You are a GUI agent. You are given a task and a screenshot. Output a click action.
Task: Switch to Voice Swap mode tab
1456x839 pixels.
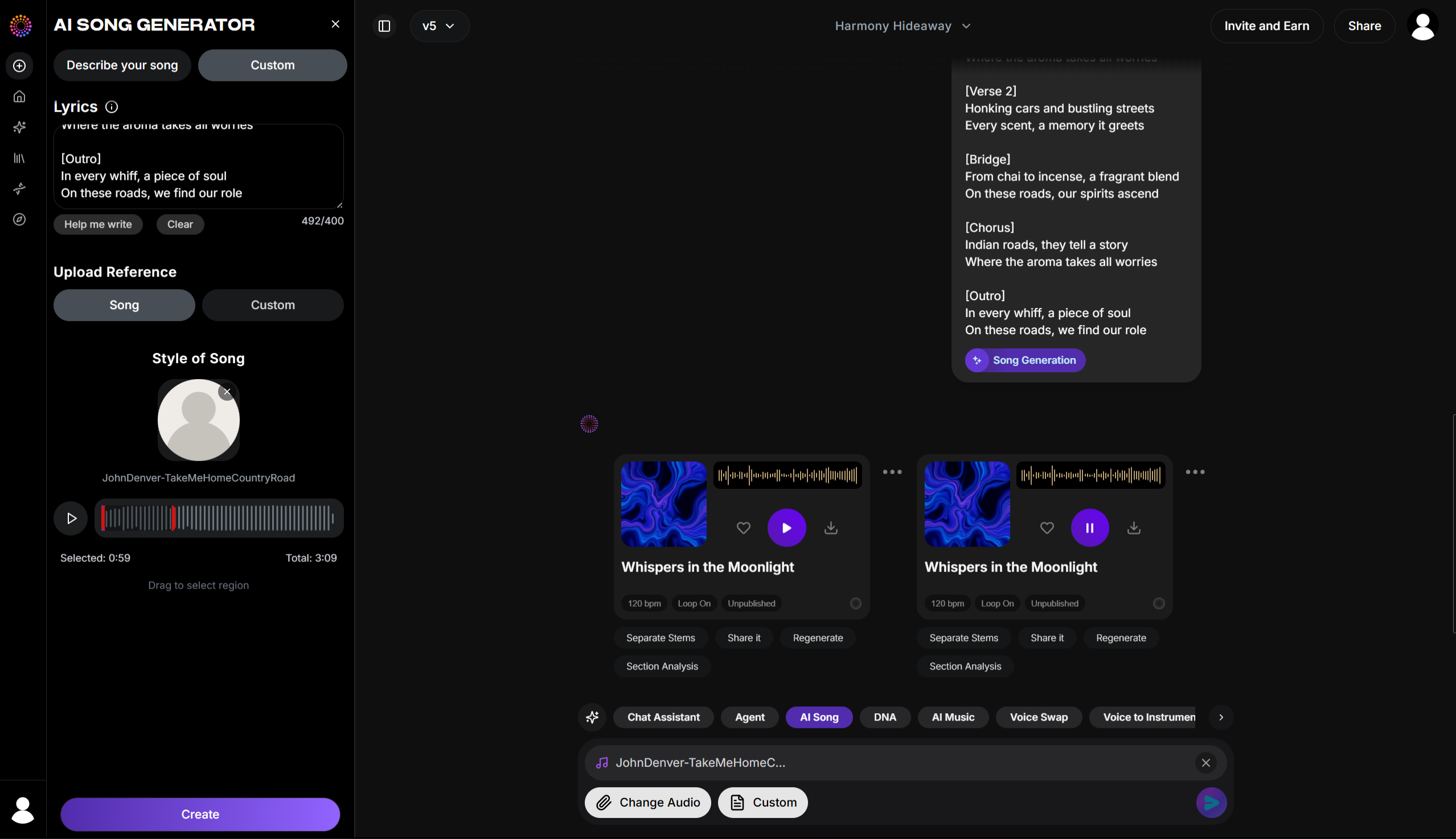click(x=1038, y=717)
